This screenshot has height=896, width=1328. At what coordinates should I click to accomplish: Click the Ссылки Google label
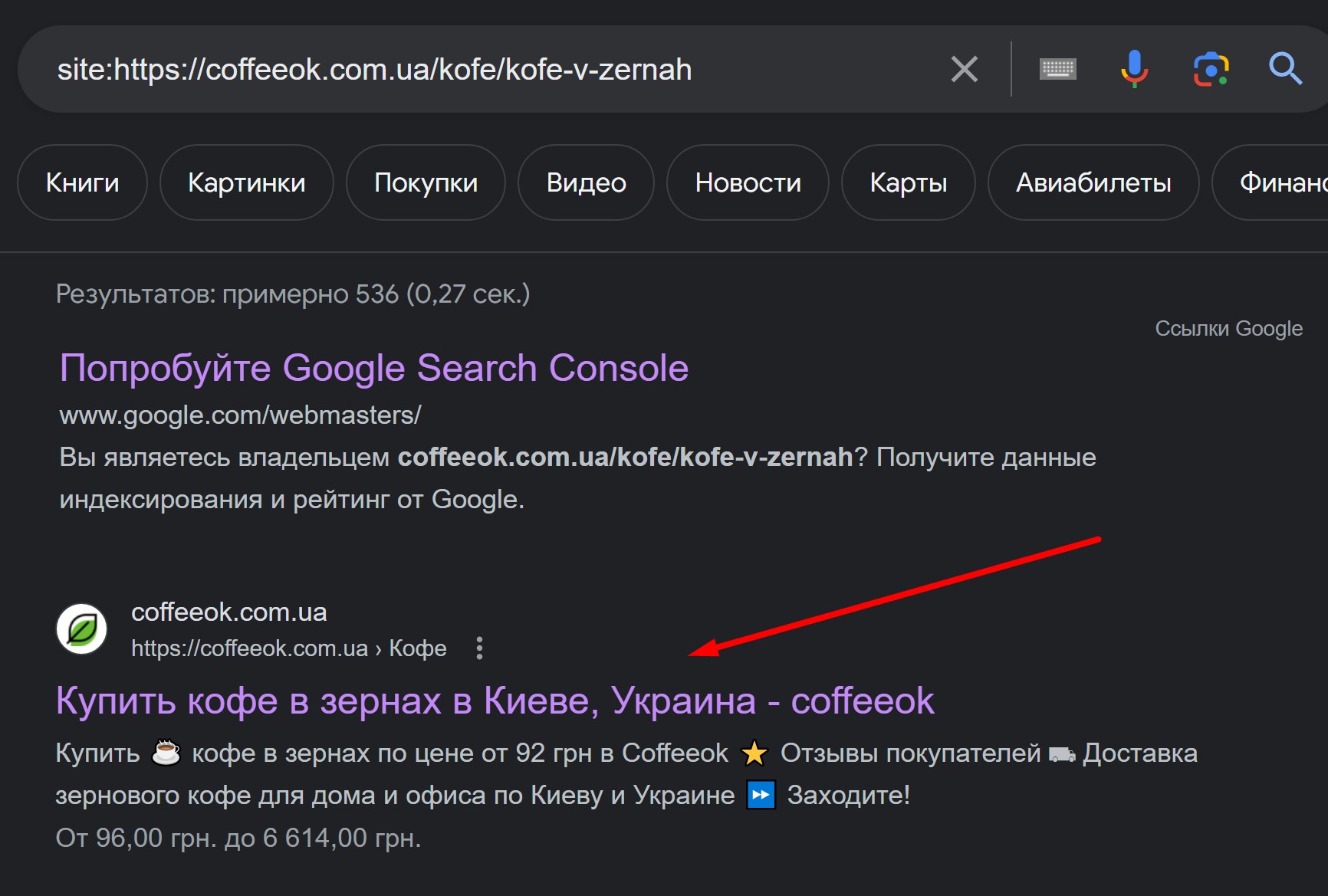[1228, 328]
